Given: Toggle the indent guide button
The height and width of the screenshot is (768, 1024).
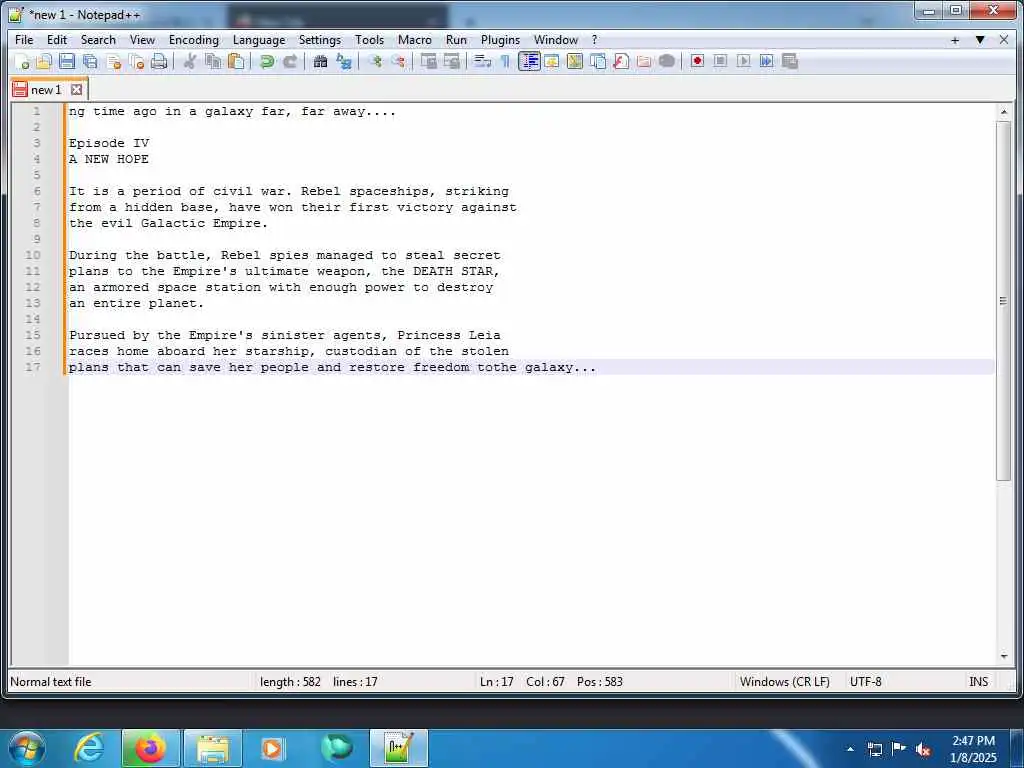Looking at the screenshot, I should [x=529, y=61].
